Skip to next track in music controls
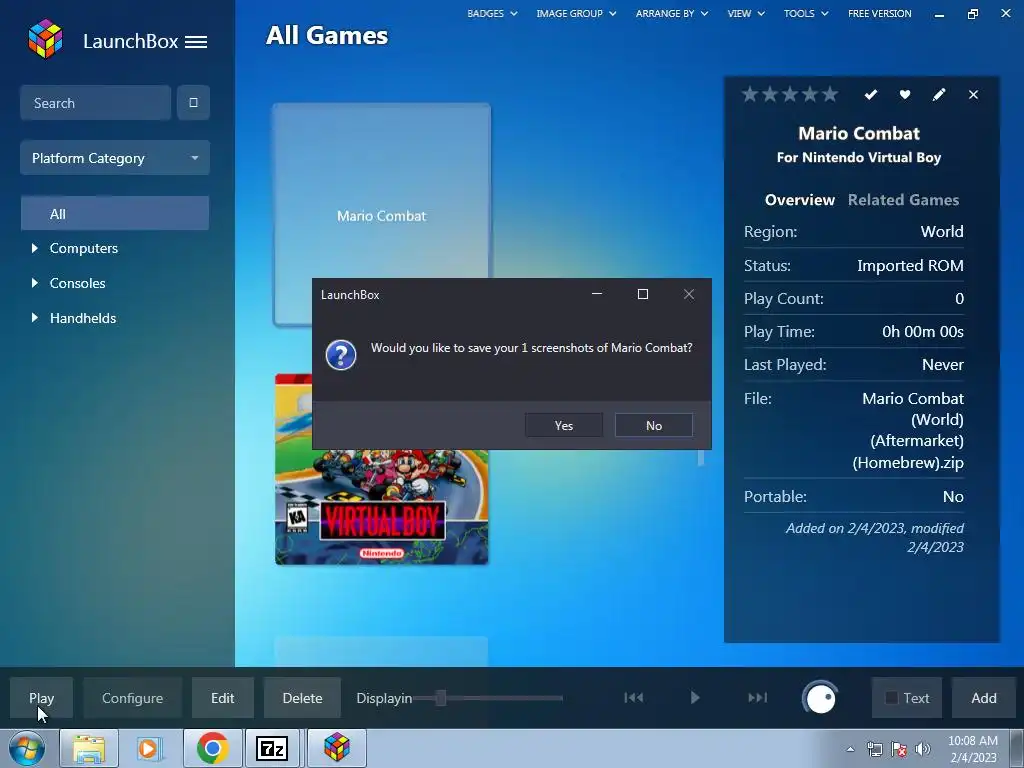This screenshot has width=1024, height=768. click(x=758, y=697)
